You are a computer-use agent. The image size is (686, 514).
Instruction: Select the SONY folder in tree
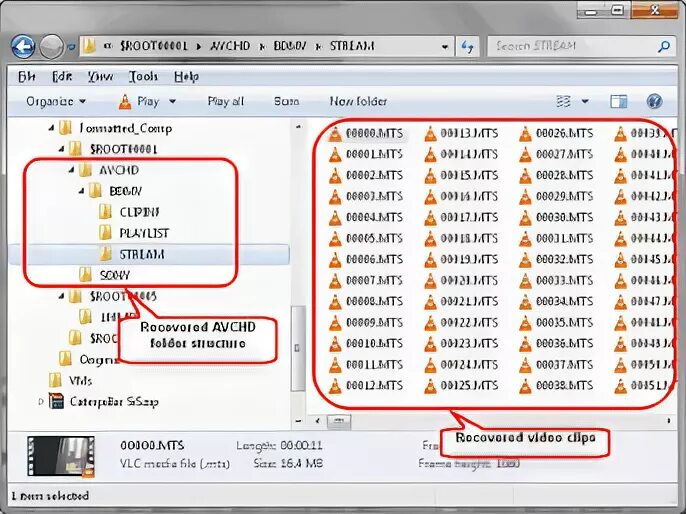coord(115,275)
